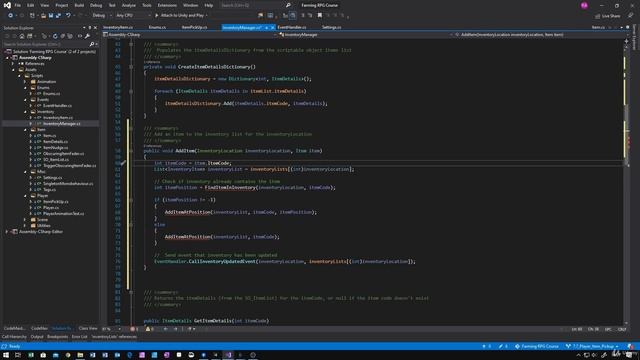Image resolution: width=640 pixels, height=360 pixels.
Task: Click the Save file toolbar icon
Action: tap(51, 16)
